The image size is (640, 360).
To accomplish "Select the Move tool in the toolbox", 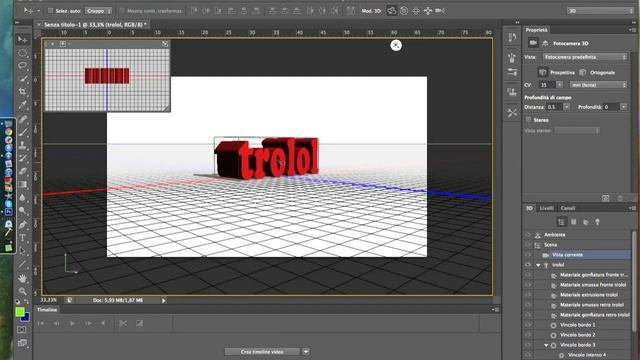I will click(x=22, y=40).
